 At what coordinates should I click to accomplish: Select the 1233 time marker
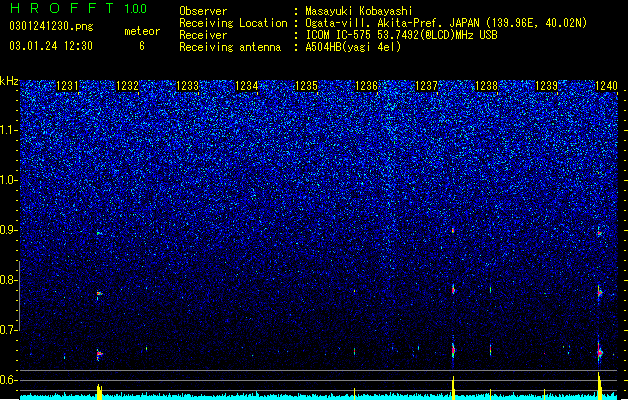(x=187, y=86)
